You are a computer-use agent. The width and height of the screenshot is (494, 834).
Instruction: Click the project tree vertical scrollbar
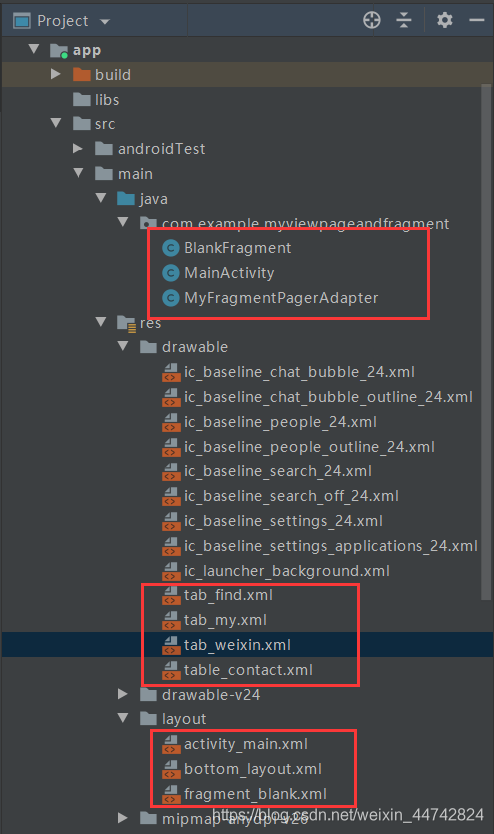485,342
